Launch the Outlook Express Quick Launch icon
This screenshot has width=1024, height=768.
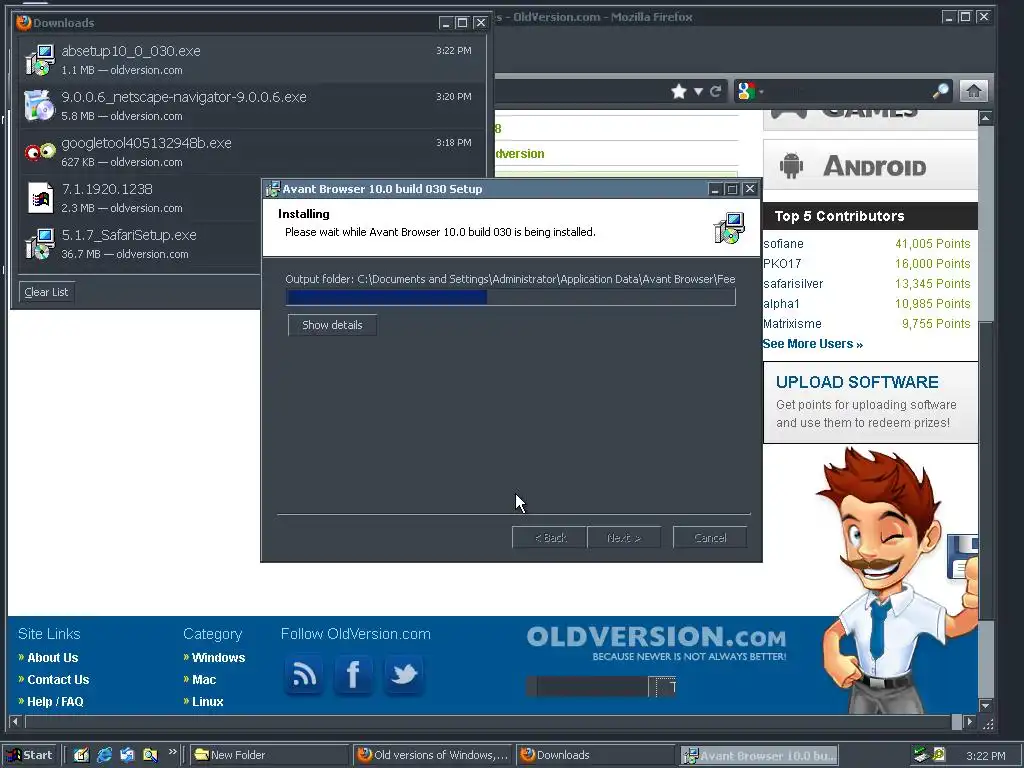[127, 755]
